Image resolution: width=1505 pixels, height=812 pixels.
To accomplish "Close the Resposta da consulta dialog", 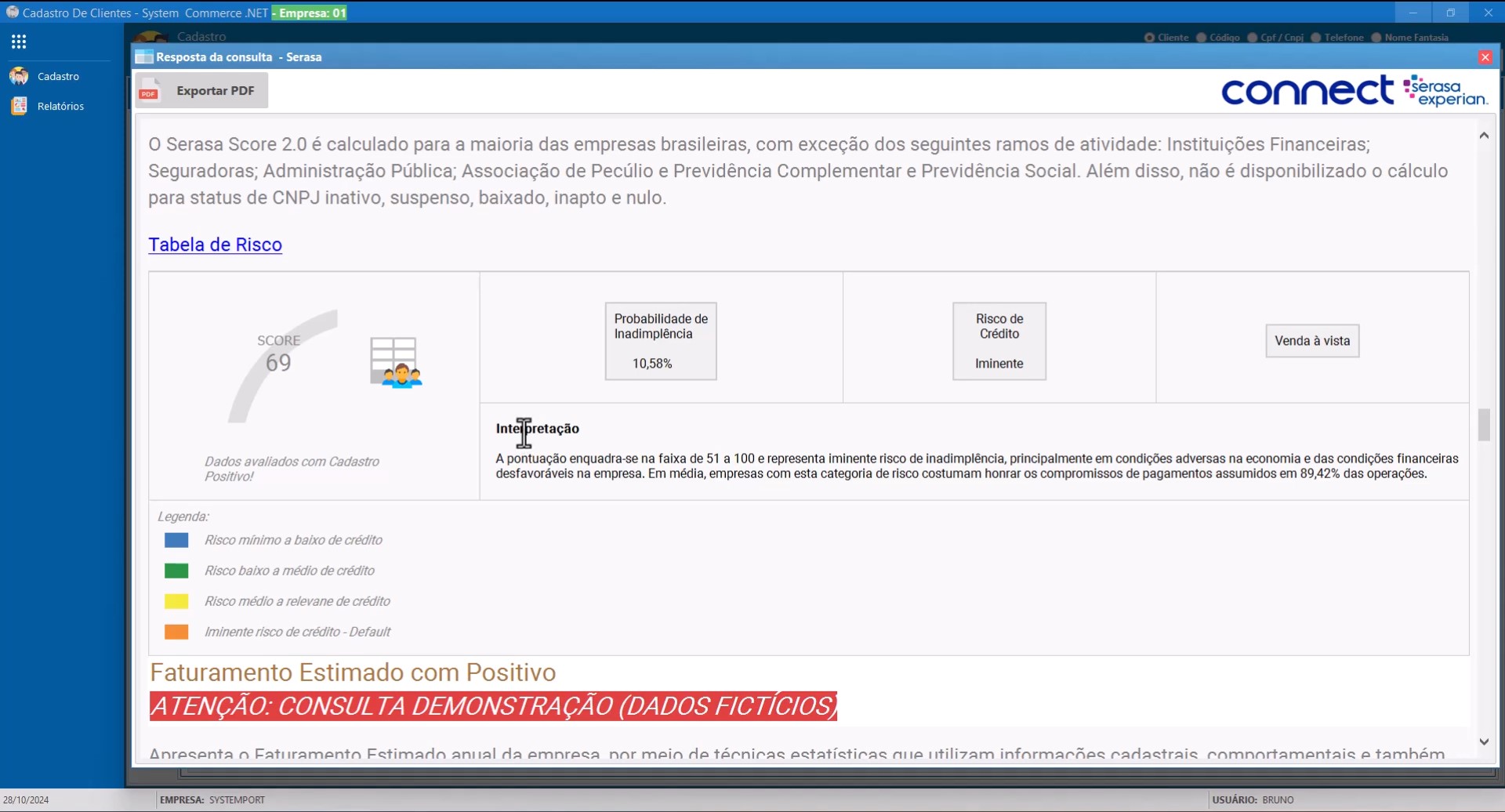I will click(x=1485, y=57).
